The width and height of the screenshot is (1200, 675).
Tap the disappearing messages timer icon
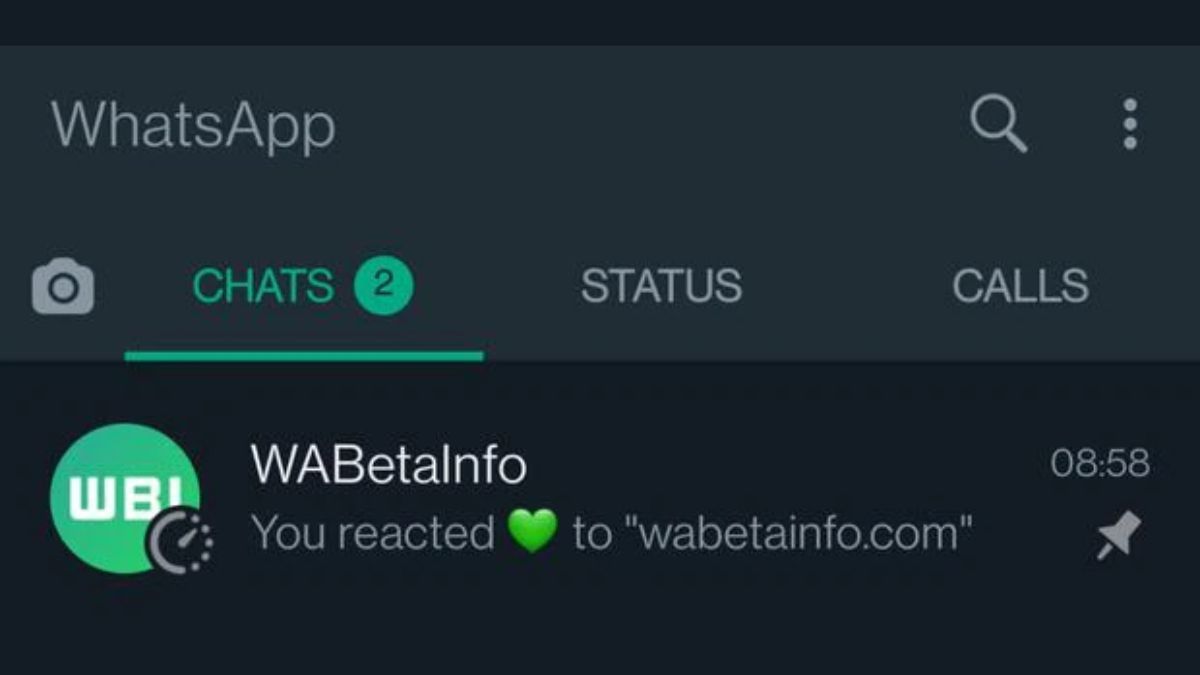181,543
